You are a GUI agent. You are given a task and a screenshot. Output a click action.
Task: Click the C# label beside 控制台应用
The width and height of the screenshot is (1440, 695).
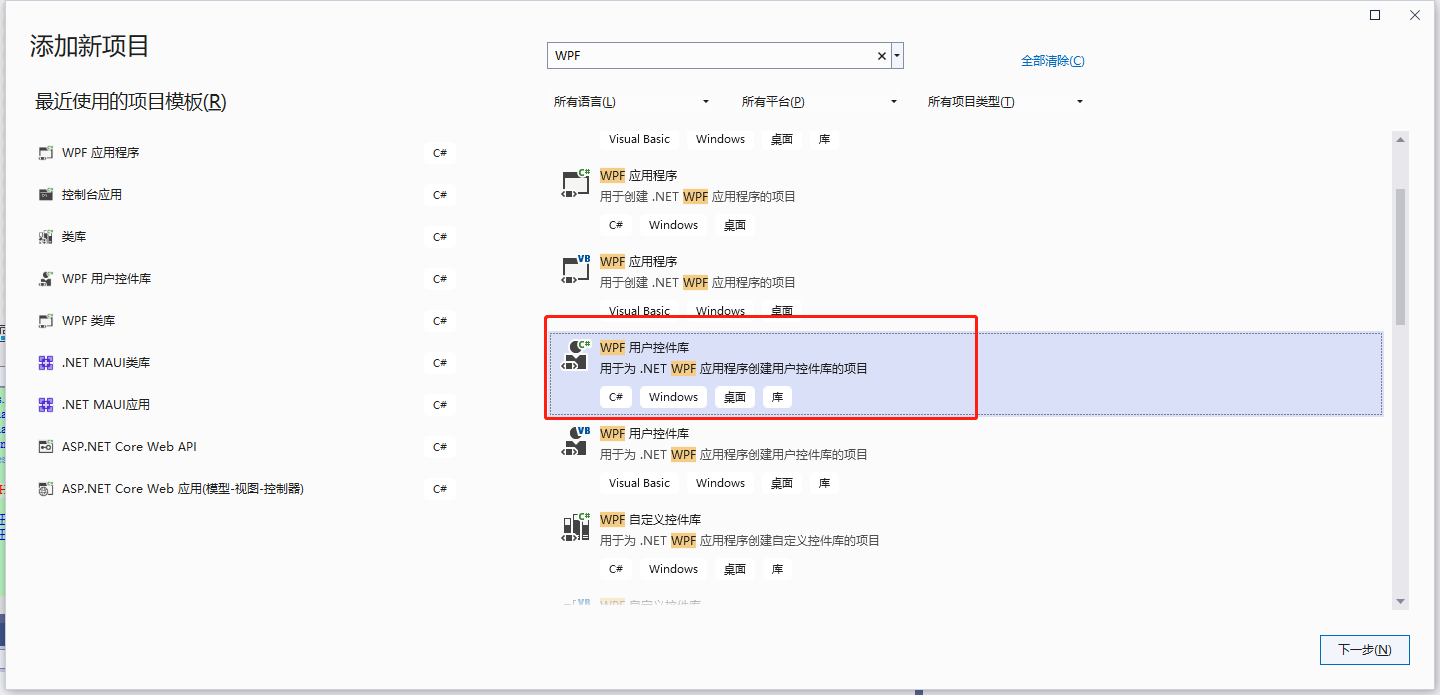pyautogui.click(x=440, y=195)
